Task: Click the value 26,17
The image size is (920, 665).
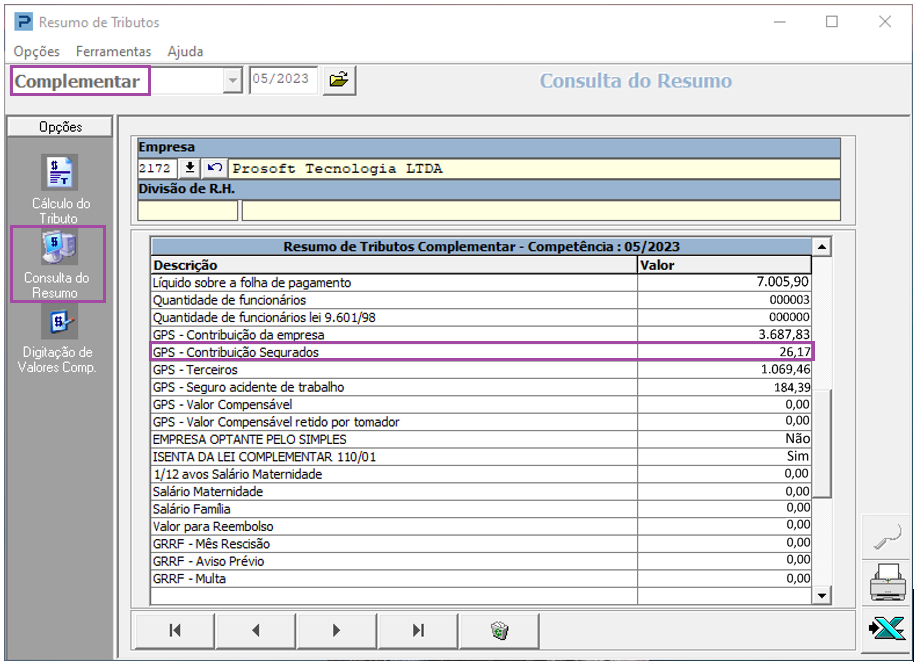Action: tap(795, 352)
